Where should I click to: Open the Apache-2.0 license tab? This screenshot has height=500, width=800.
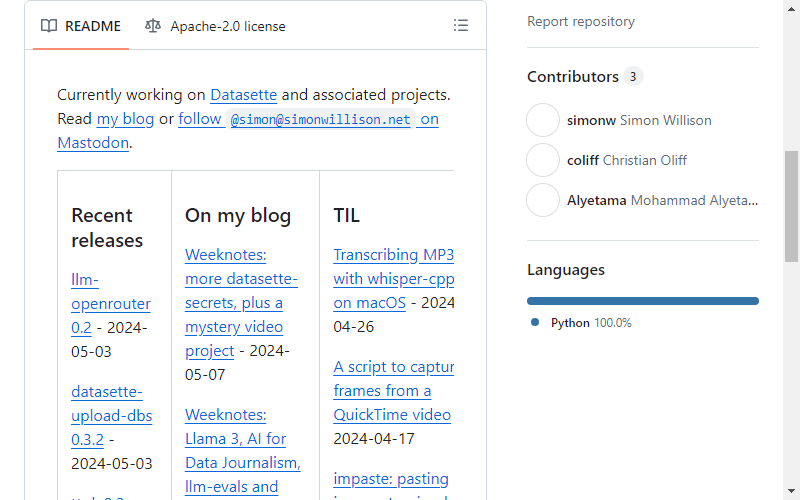click(215, 26)
